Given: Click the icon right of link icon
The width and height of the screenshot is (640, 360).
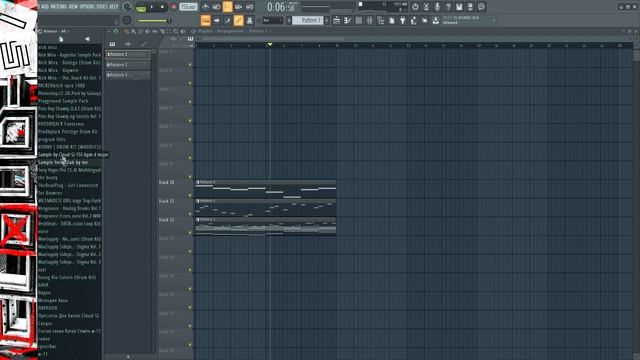Looking at the screenshot, I should [249, 20].
